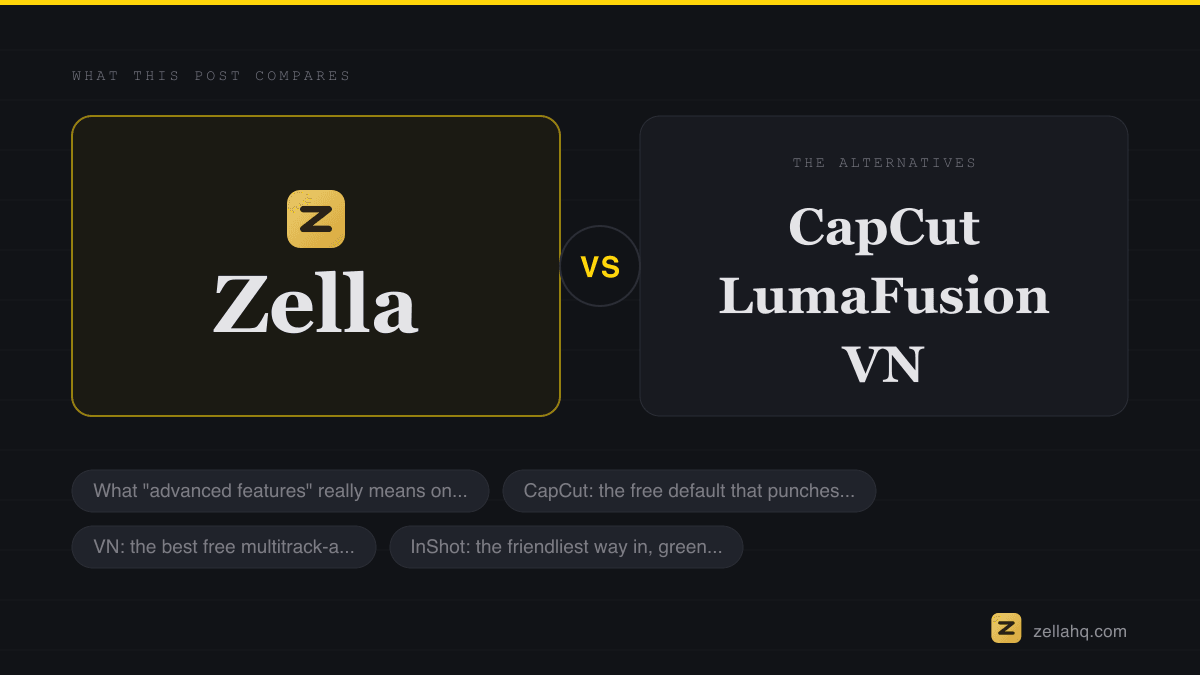Click the letter Z inside the gold logo
Viewport: 1200px width, 675px height.
click(x=316, y=219)
